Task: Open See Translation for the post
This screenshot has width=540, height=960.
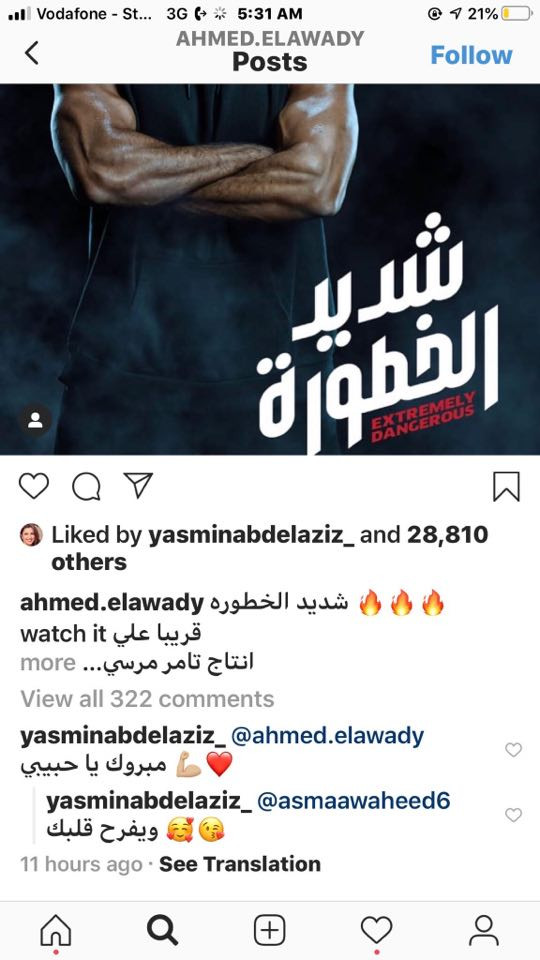Action: pos(240,864)
